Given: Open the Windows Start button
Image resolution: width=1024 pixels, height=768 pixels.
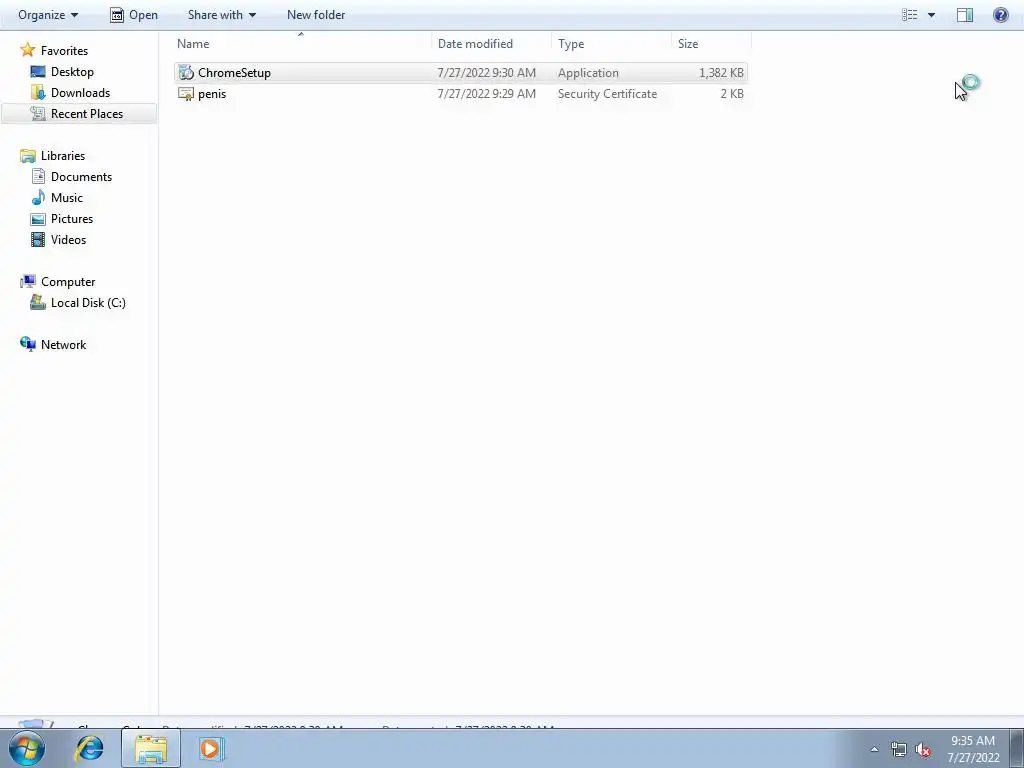Looking at the screenshot, I should point(27,748).
